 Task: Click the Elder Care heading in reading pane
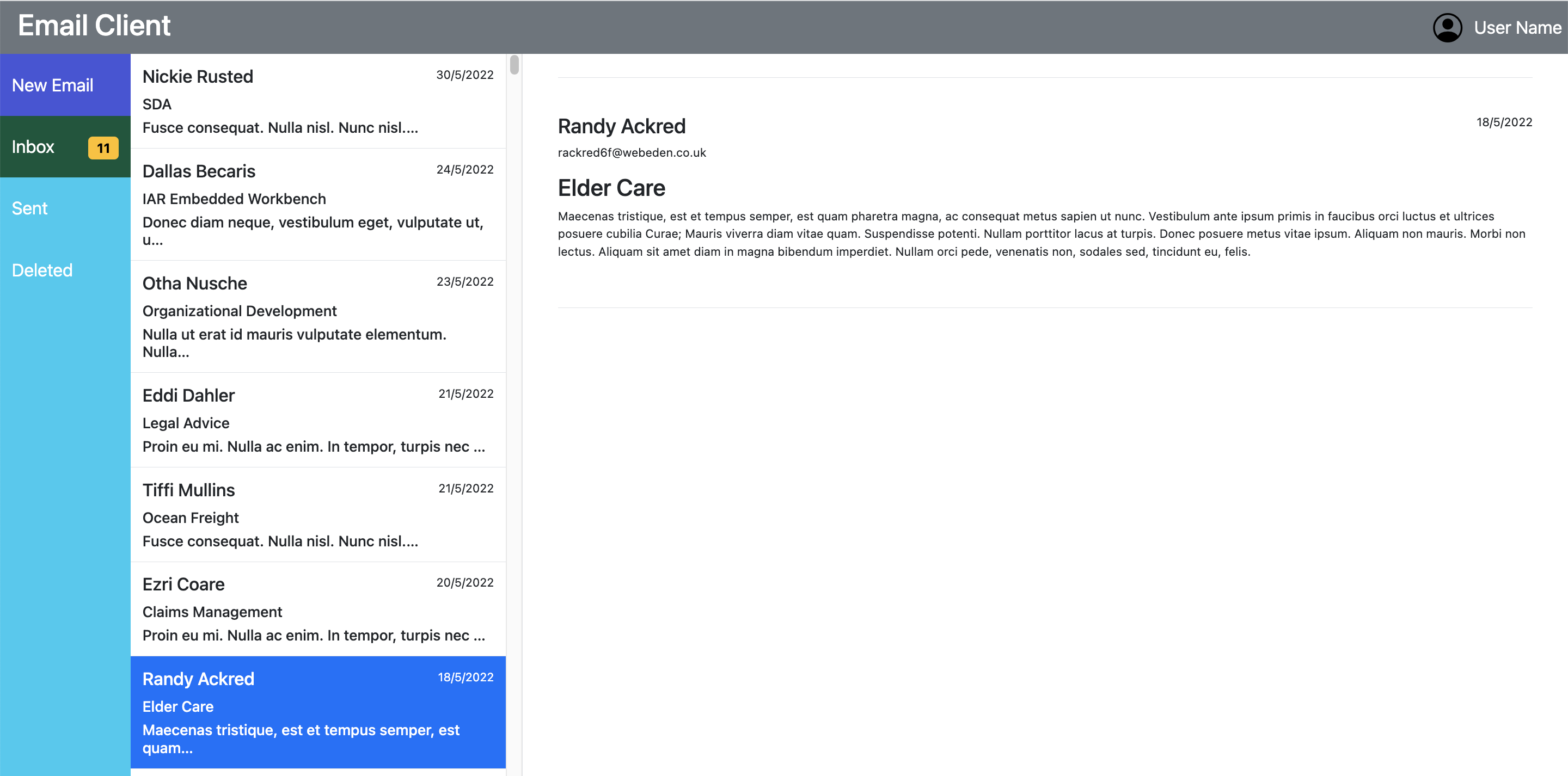(611, 188)
